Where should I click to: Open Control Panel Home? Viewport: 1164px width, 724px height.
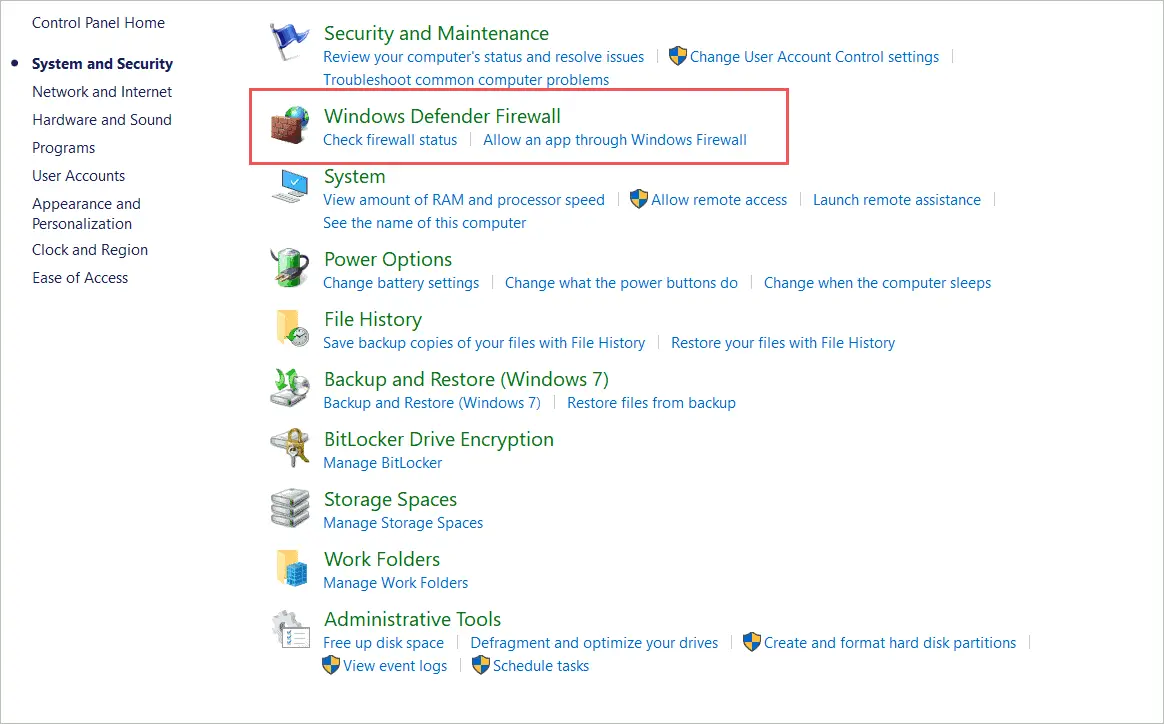coord(98,22)
